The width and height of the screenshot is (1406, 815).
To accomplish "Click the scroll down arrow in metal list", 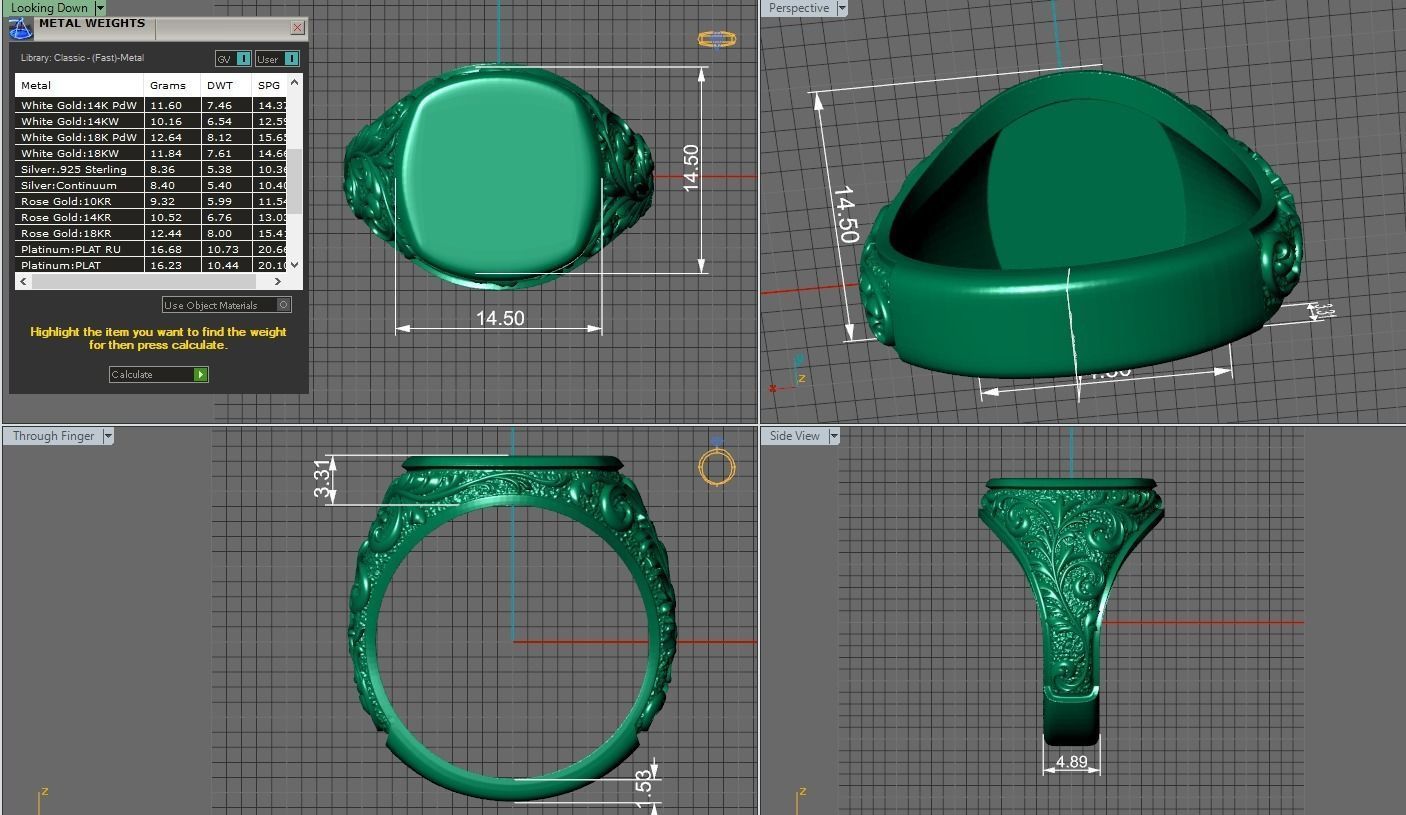I will (295, 265).
